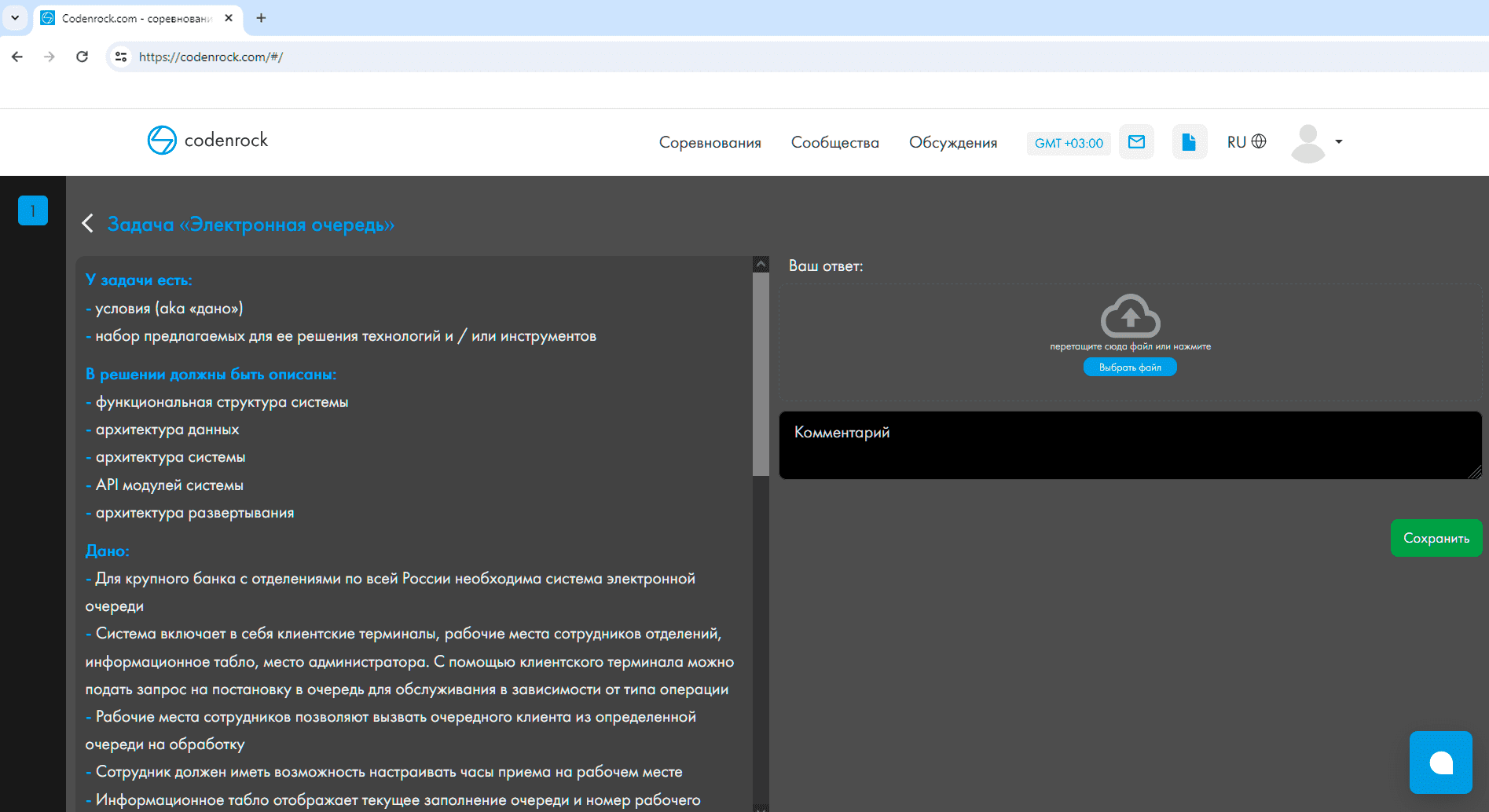
Task: Click the cloud upload icon
Action: tap(1130, 316)
